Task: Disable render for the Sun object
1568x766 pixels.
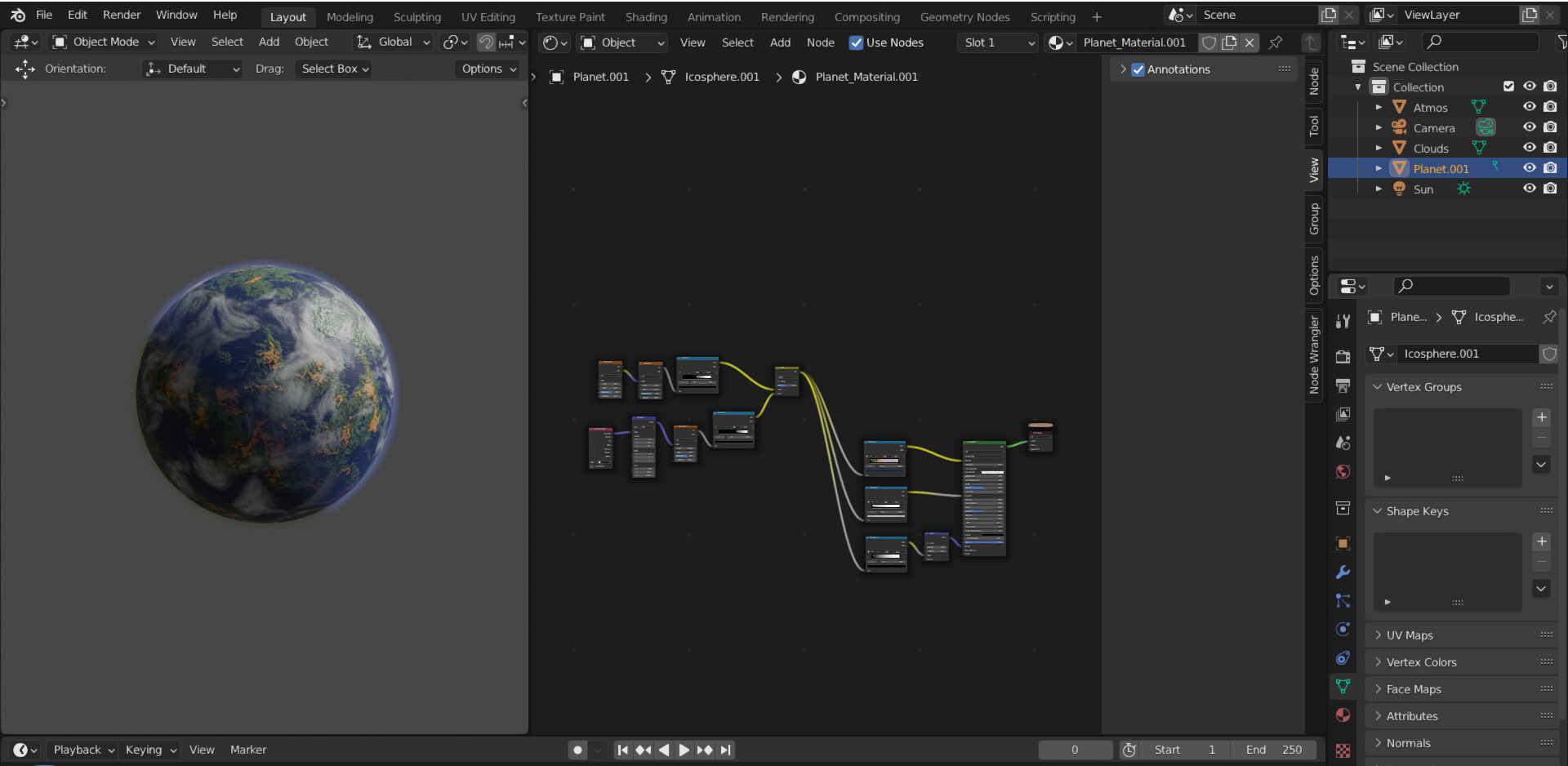Action: coord(1550,189)
